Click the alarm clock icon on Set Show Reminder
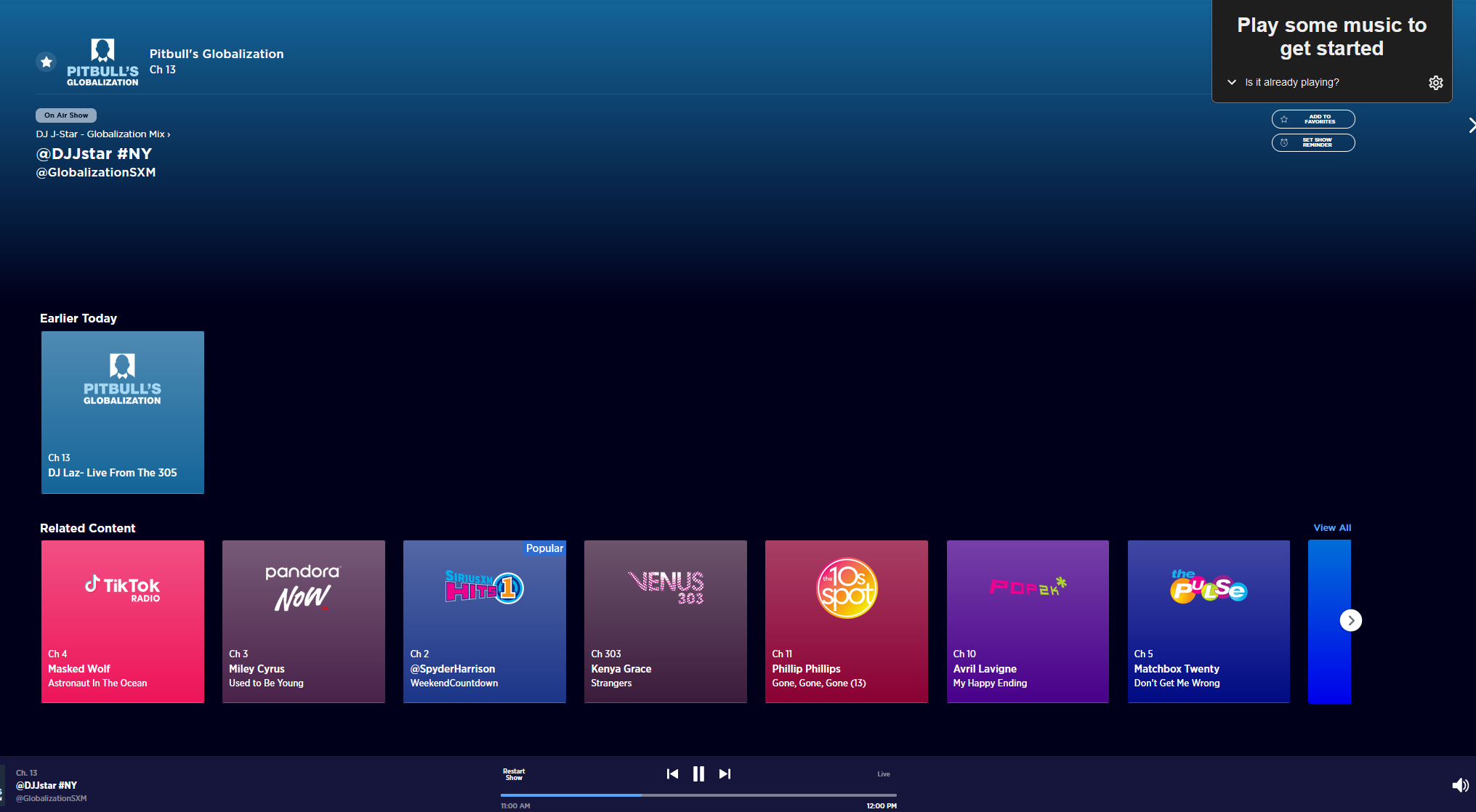The height and width of the screenshot is (812, 1476). (x=1286, y=142)
